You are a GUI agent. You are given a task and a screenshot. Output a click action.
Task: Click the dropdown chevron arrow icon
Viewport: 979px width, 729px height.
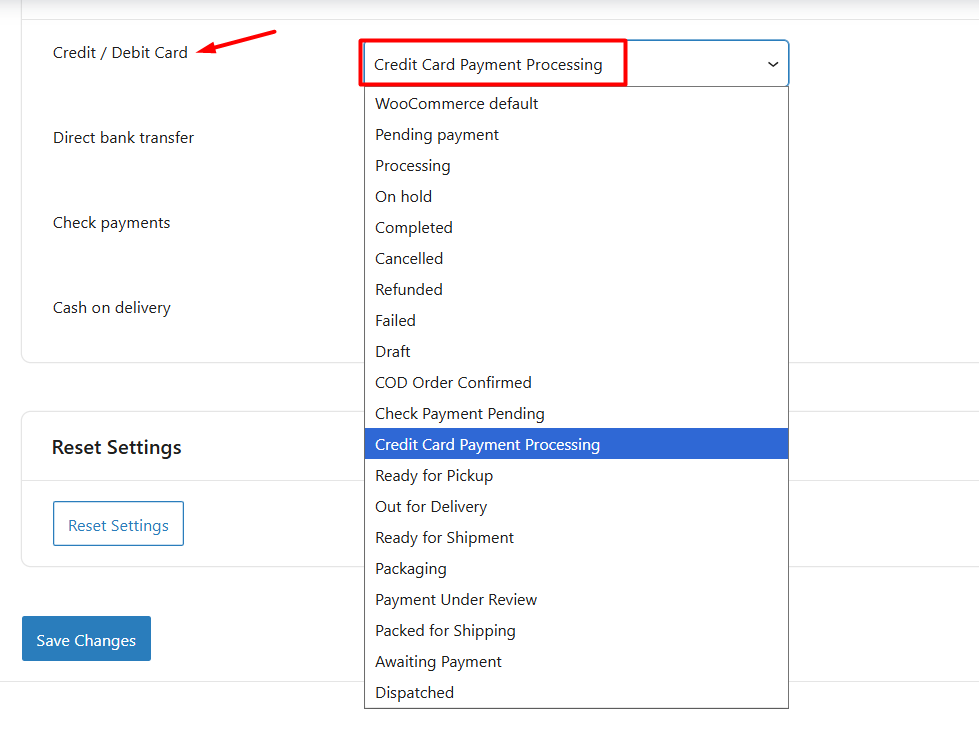[x=772, y=64]
